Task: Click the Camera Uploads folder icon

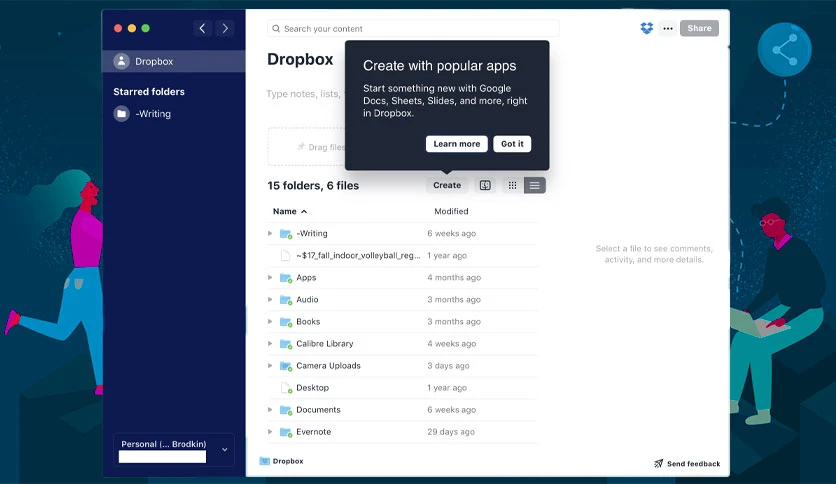Action: click(x=286, y=366)
